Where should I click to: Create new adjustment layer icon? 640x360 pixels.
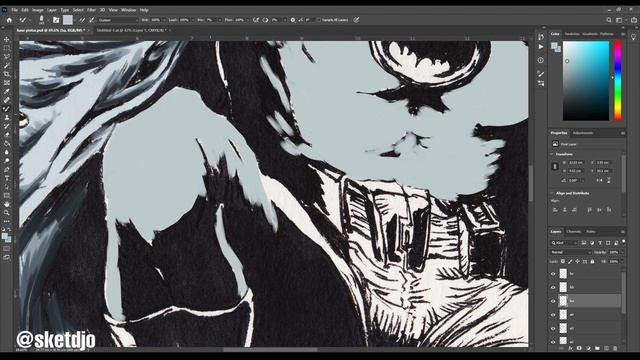pos(588,348)
